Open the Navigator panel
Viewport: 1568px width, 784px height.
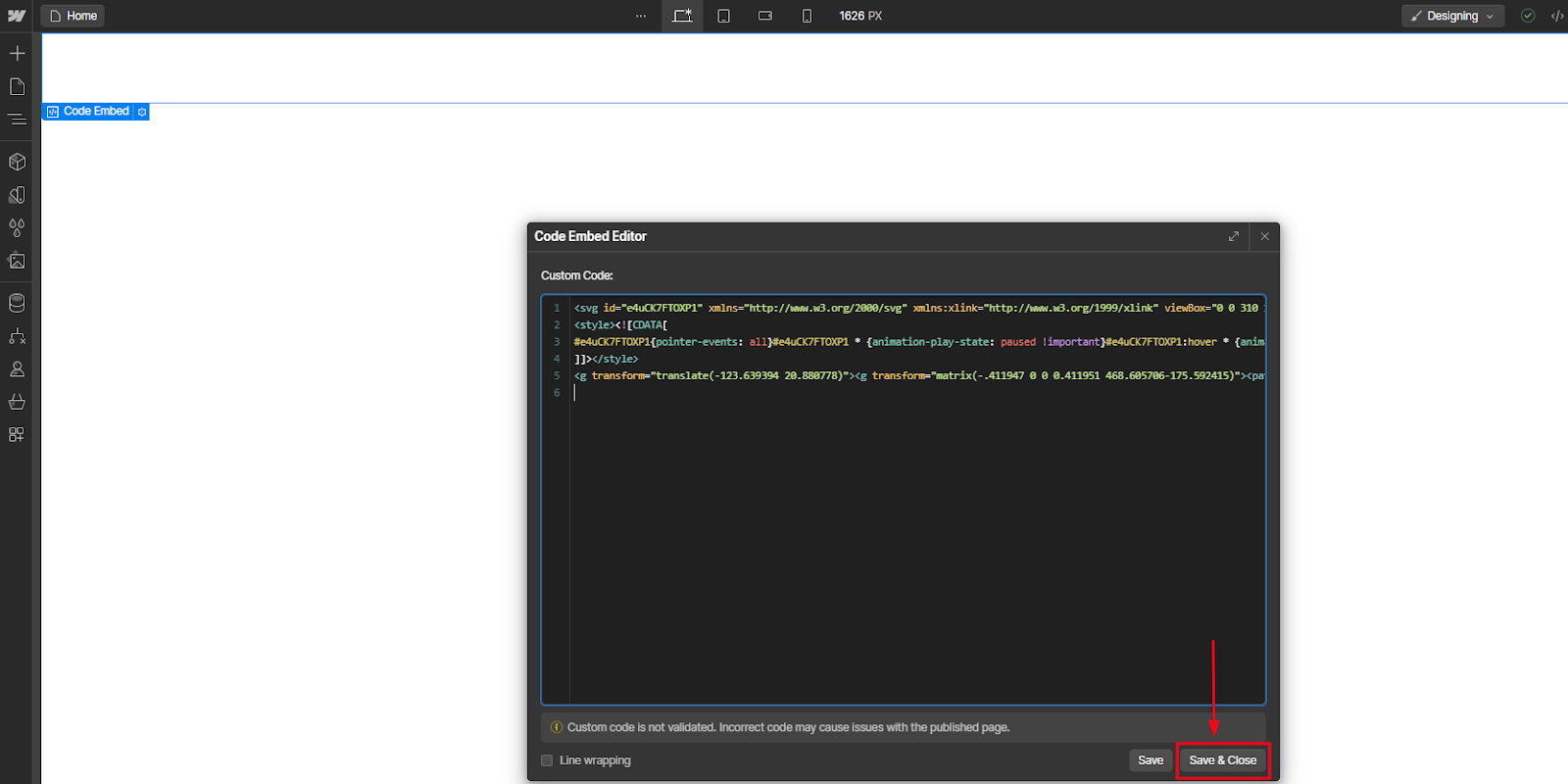(x=17, y=120)
